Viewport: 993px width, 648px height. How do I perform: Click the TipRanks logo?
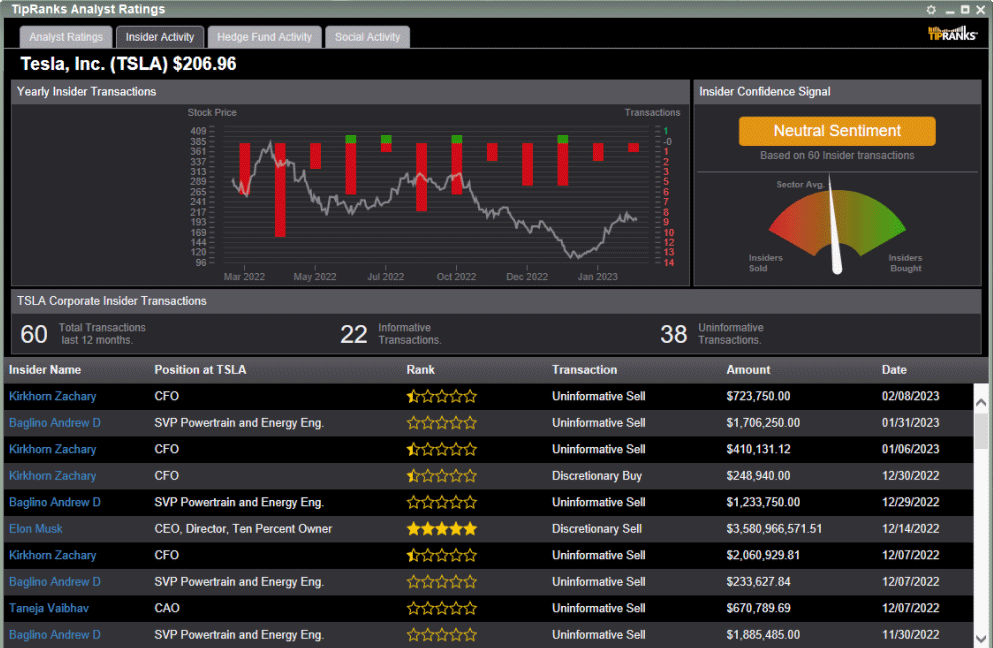pos(952,34)
